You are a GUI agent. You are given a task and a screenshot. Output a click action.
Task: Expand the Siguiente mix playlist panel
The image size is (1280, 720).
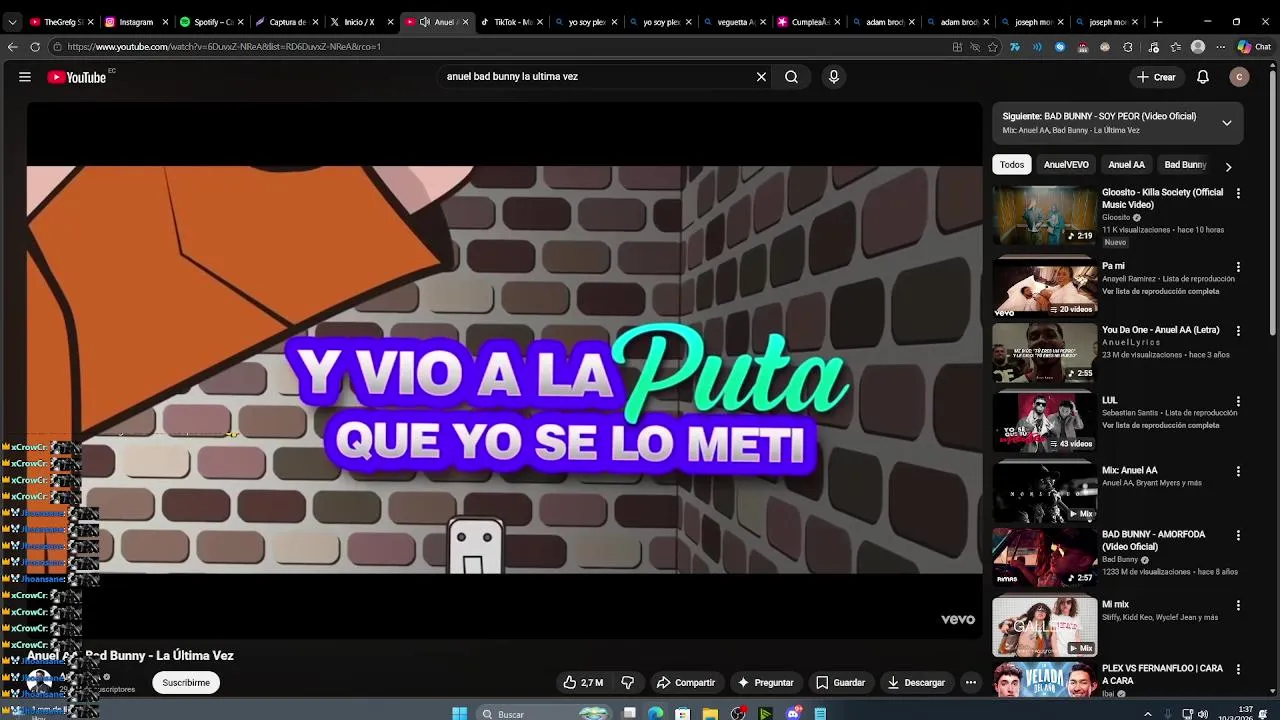[x=1226, y=123]
